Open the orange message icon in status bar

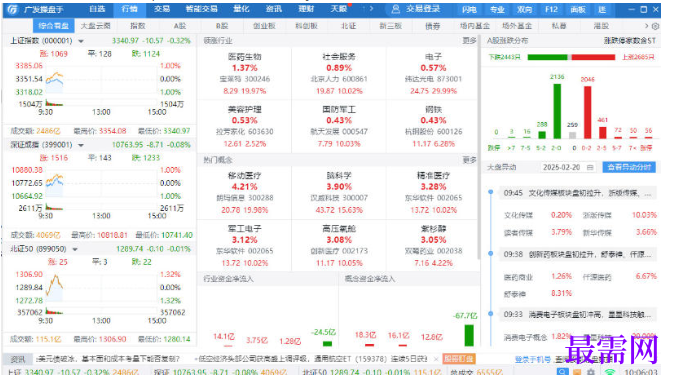coord(577,372)
